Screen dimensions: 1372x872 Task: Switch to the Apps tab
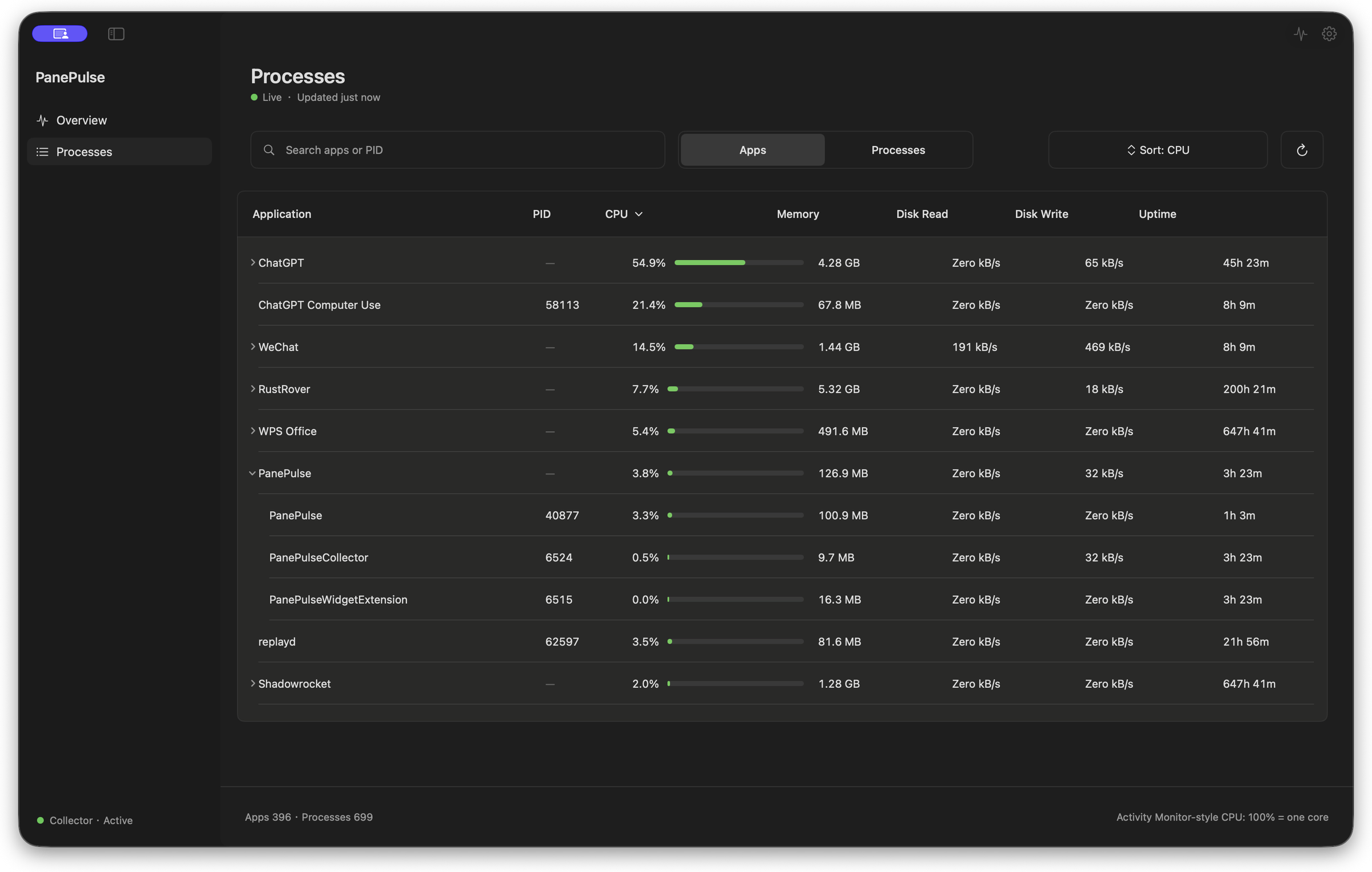752,150
